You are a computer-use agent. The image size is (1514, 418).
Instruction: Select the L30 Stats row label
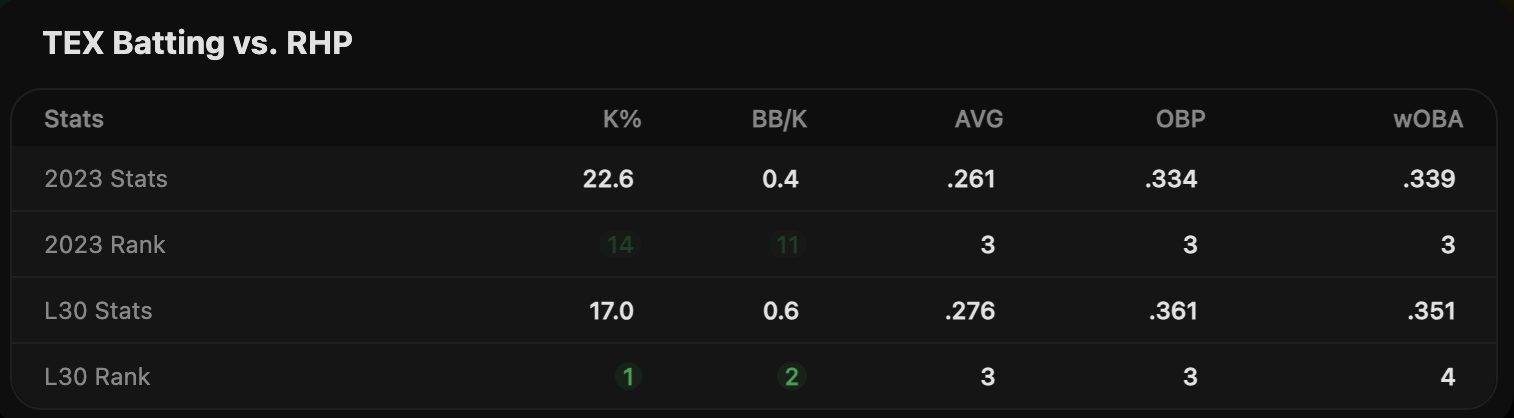point(98,311)
